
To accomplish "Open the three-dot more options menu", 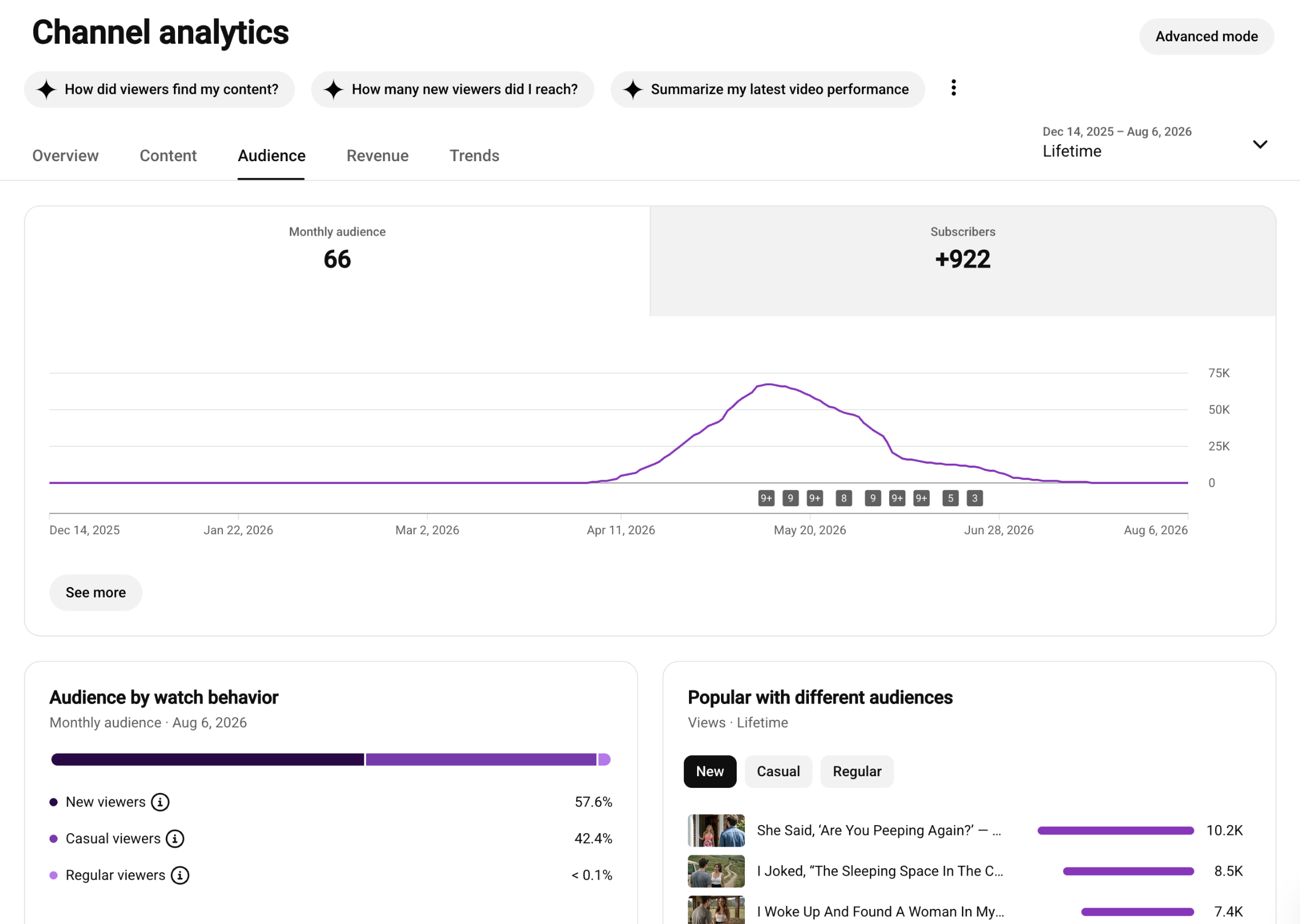I will tap(953, 88).
